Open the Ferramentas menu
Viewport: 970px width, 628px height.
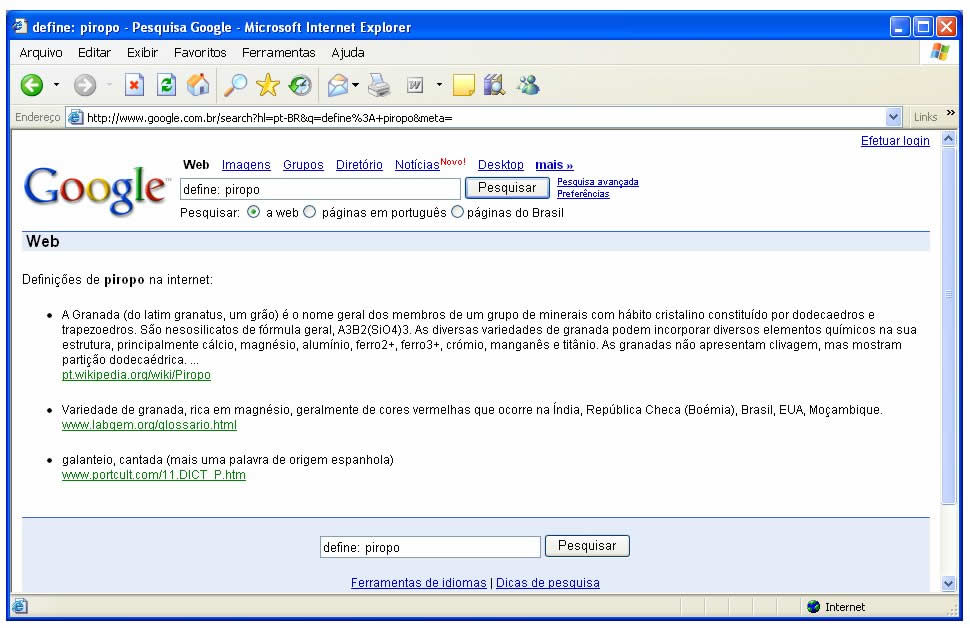(278, 53)
